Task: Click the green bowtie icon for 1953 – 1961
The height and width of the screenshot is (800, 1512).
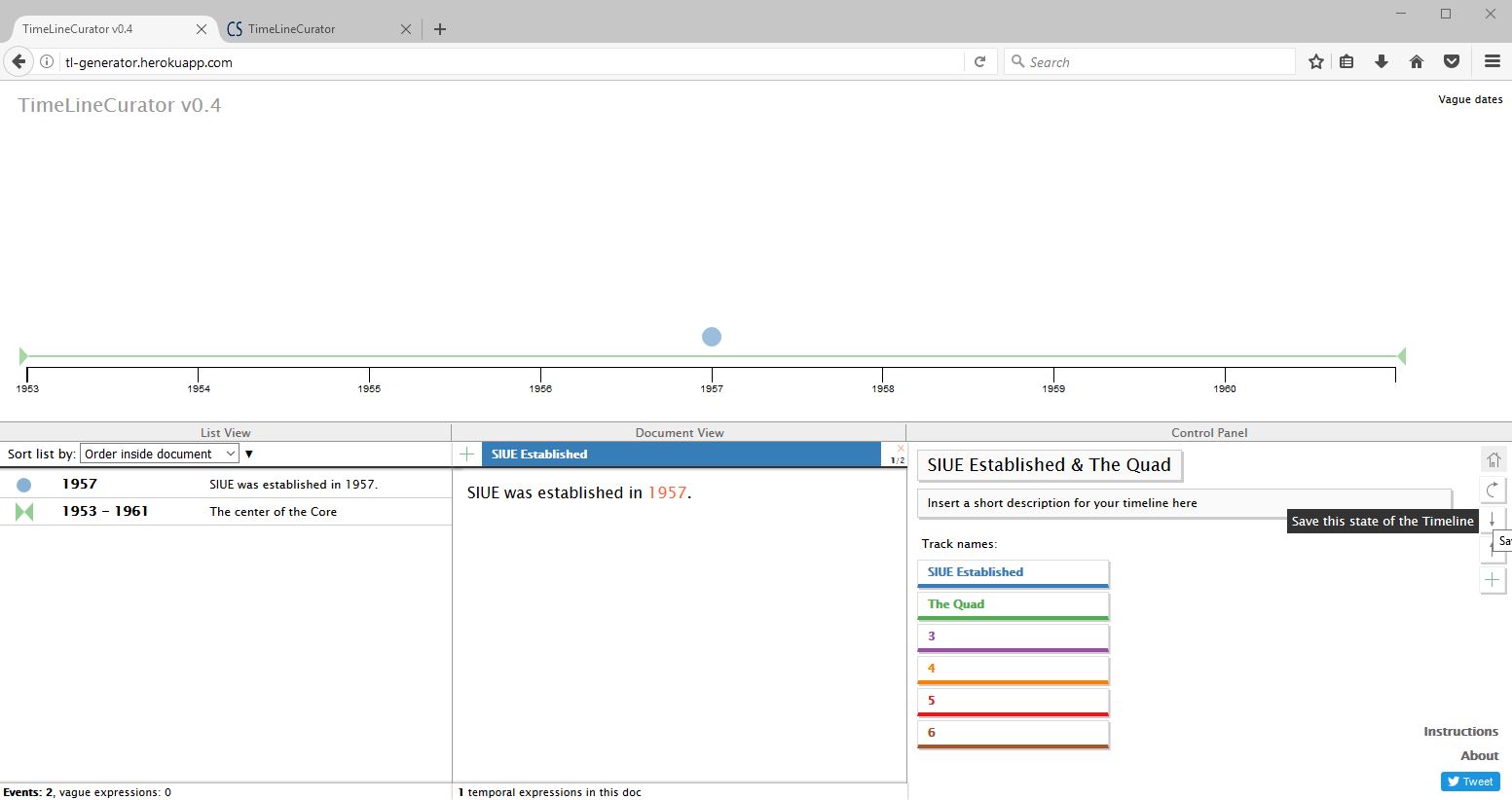Action: (x=24, y=512)
